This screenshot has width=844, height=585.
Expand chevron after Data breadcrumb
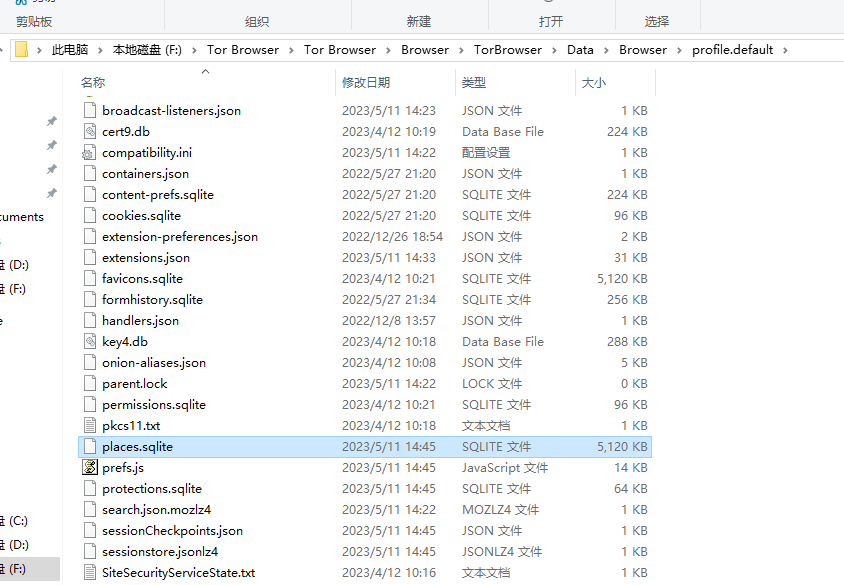pyautogui.click(x=606, y=50)
